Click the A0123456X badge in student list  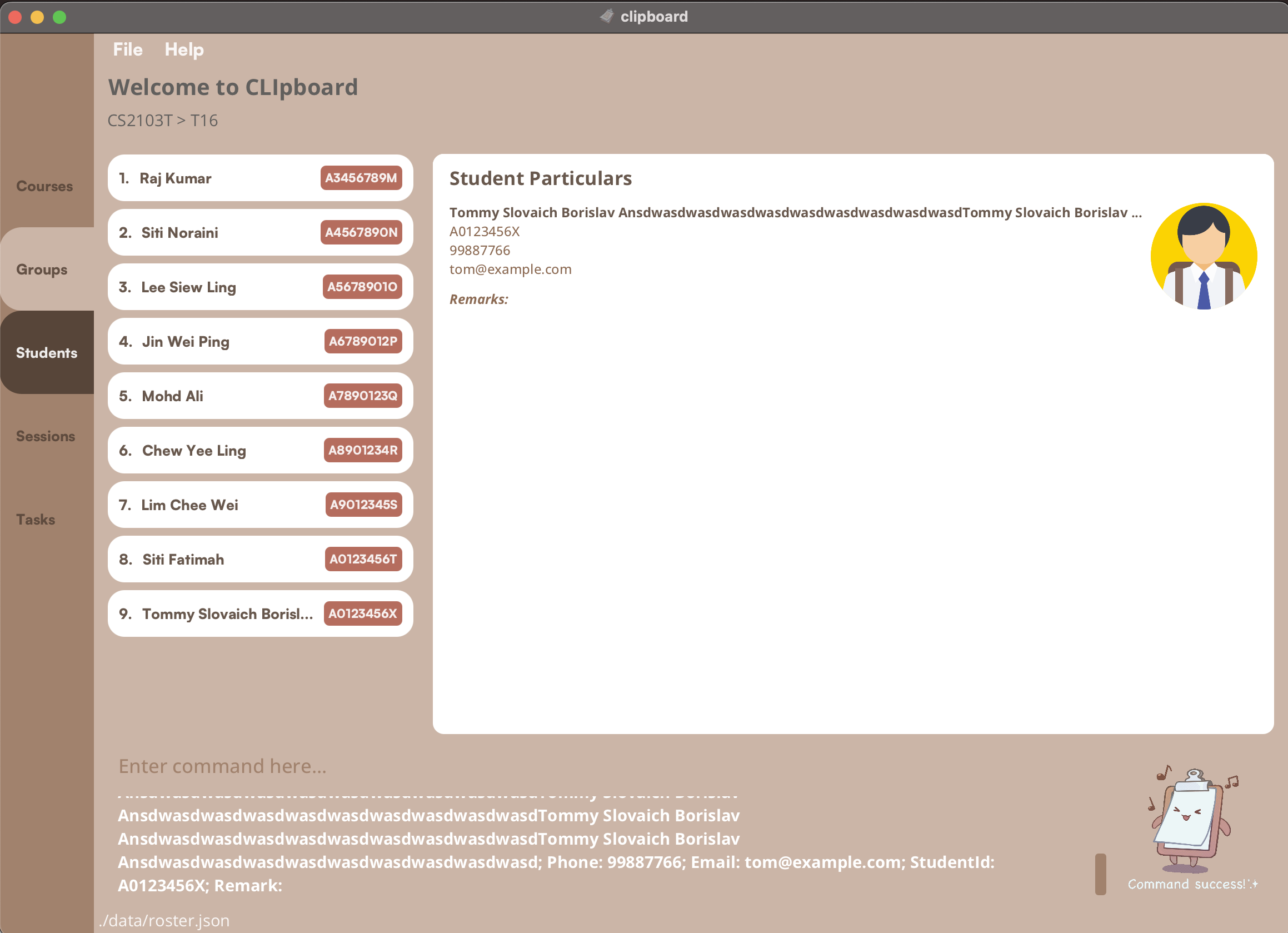[362, 613]
